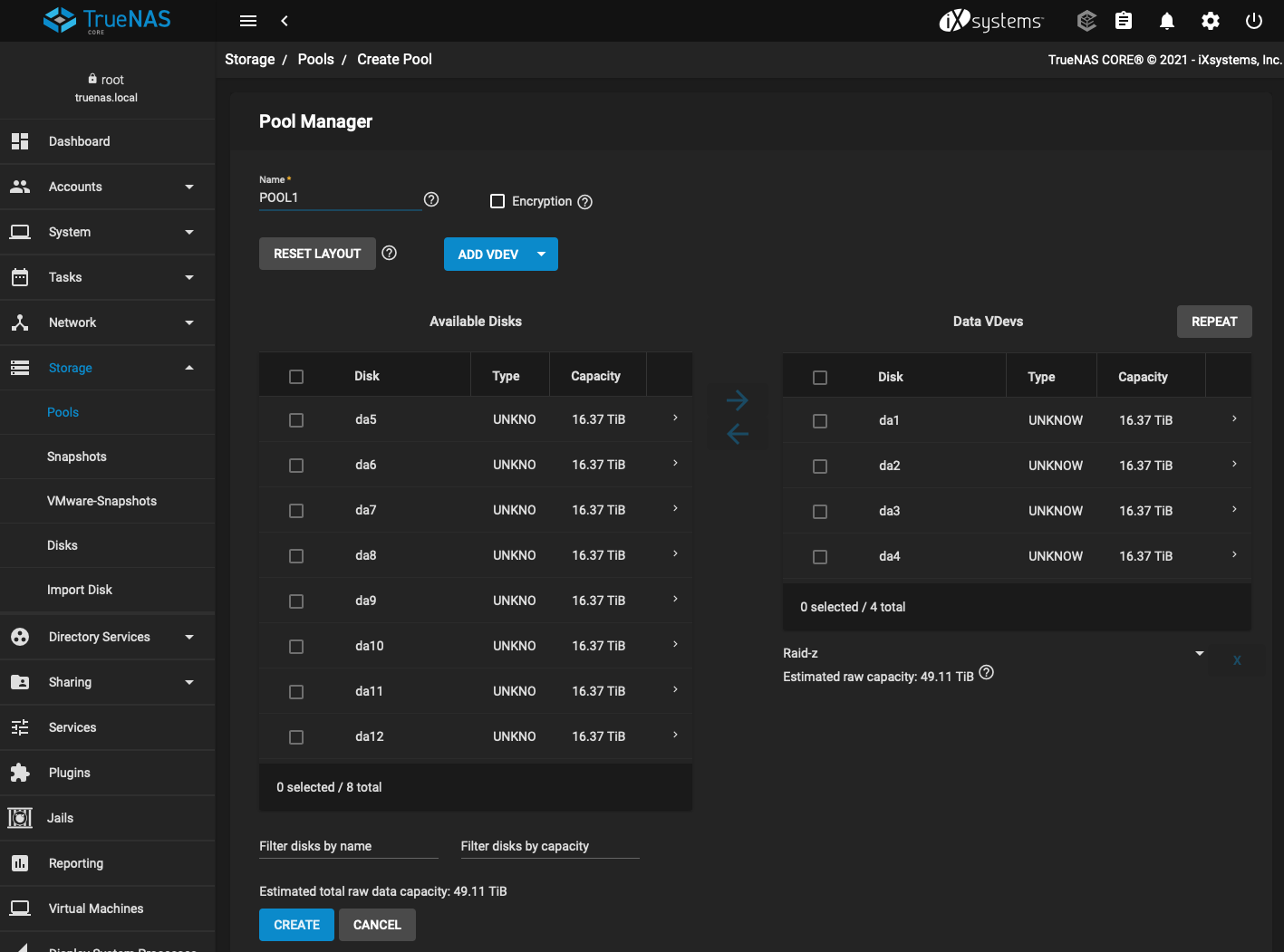The image size is (1284, 952).
Task: Click the TrueNAS Core logo
Action: point(107,20)
